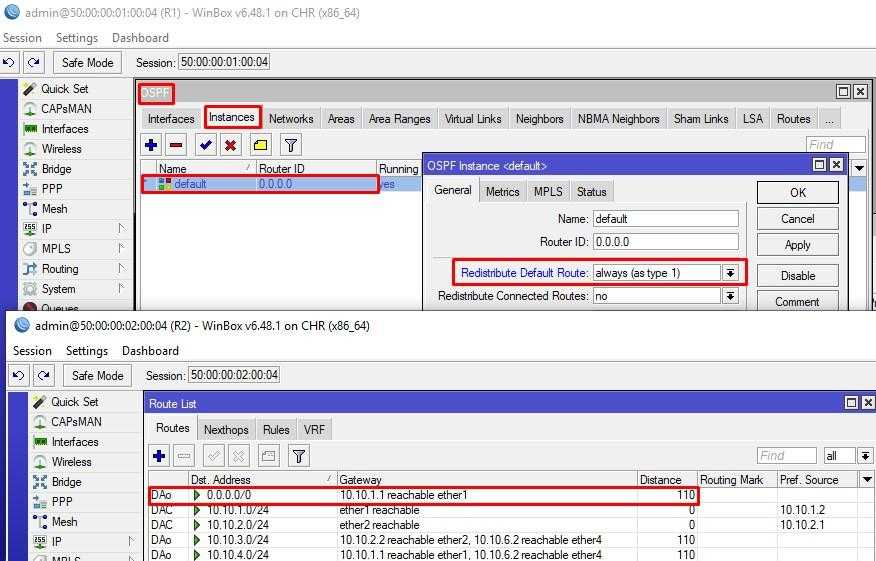The height and width of the screenshot is (561, 876).
Task: Click the red minus remove button in OSPF
Action: pyautogui.click(x=175, y=145)
